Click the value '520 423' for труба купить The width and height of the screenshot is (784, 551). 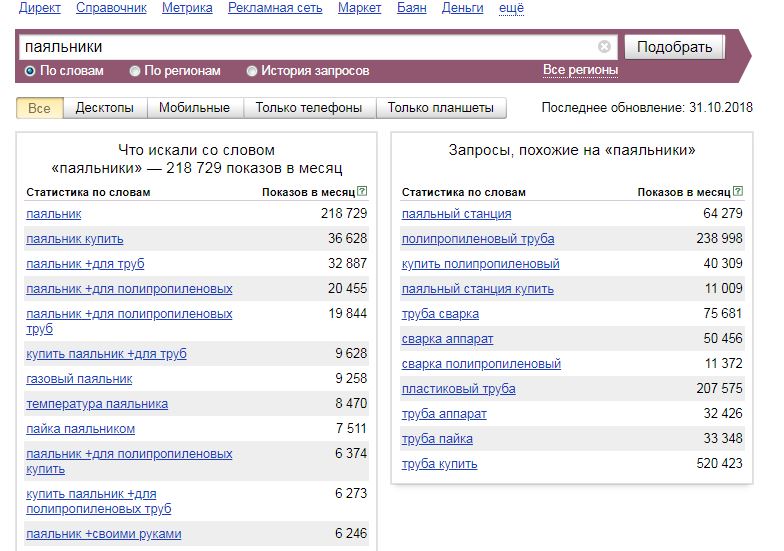click(x=720, y=464)
